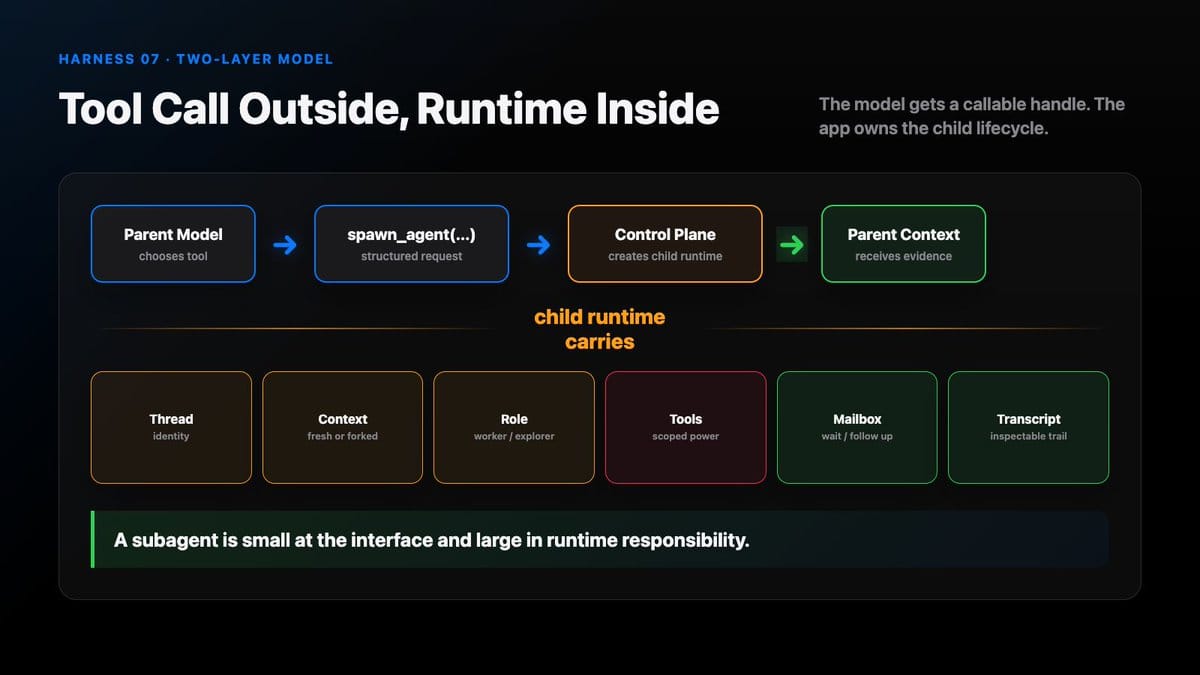
Task: Click the 'HARNESS 07 · TWO-LAYER MODEL' header label
Action: pyautogui.click(x=196, y=59)
